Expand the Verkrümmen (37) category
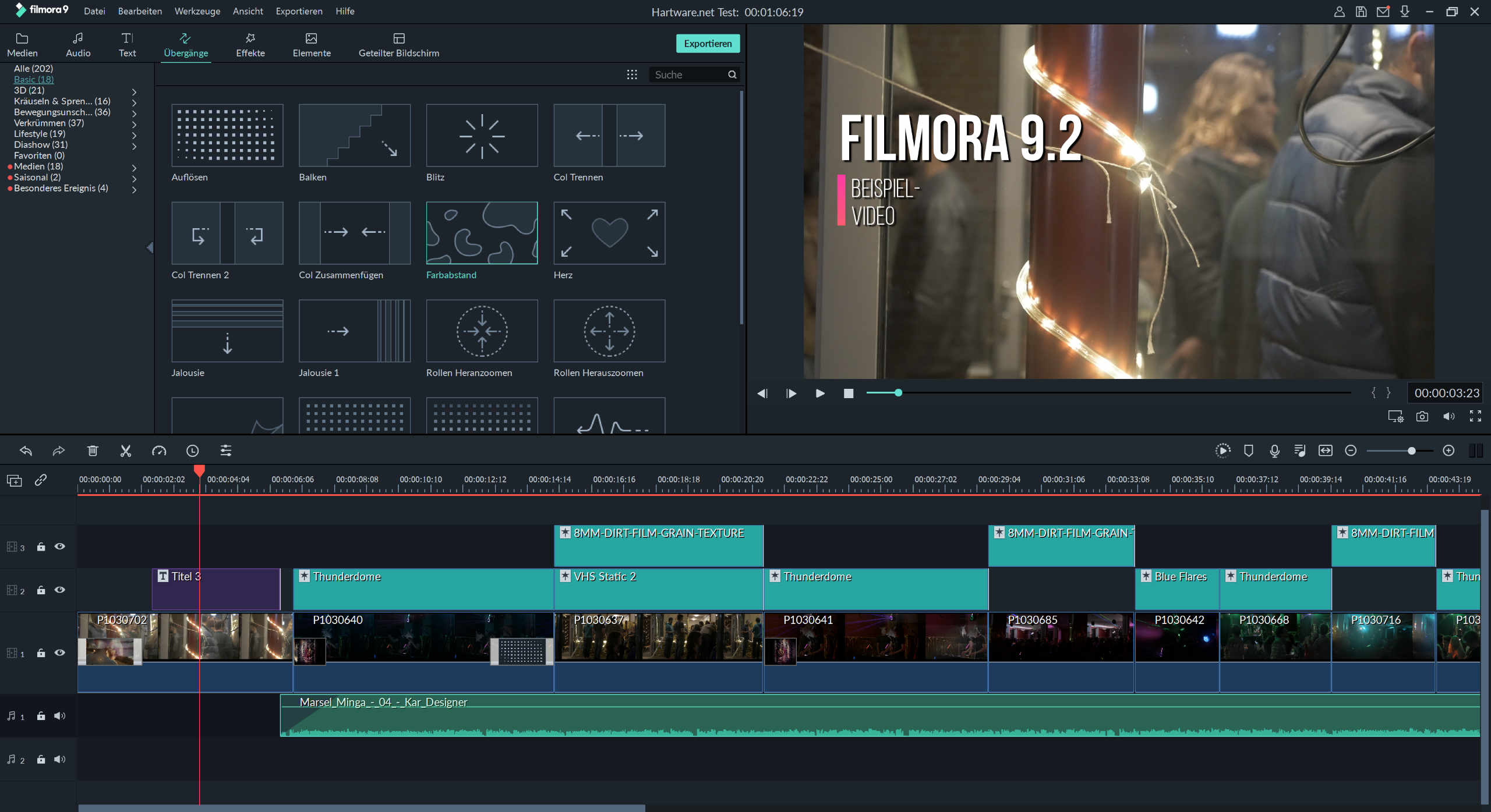Screen dimensions: 1491x812 tap(134, 124)
